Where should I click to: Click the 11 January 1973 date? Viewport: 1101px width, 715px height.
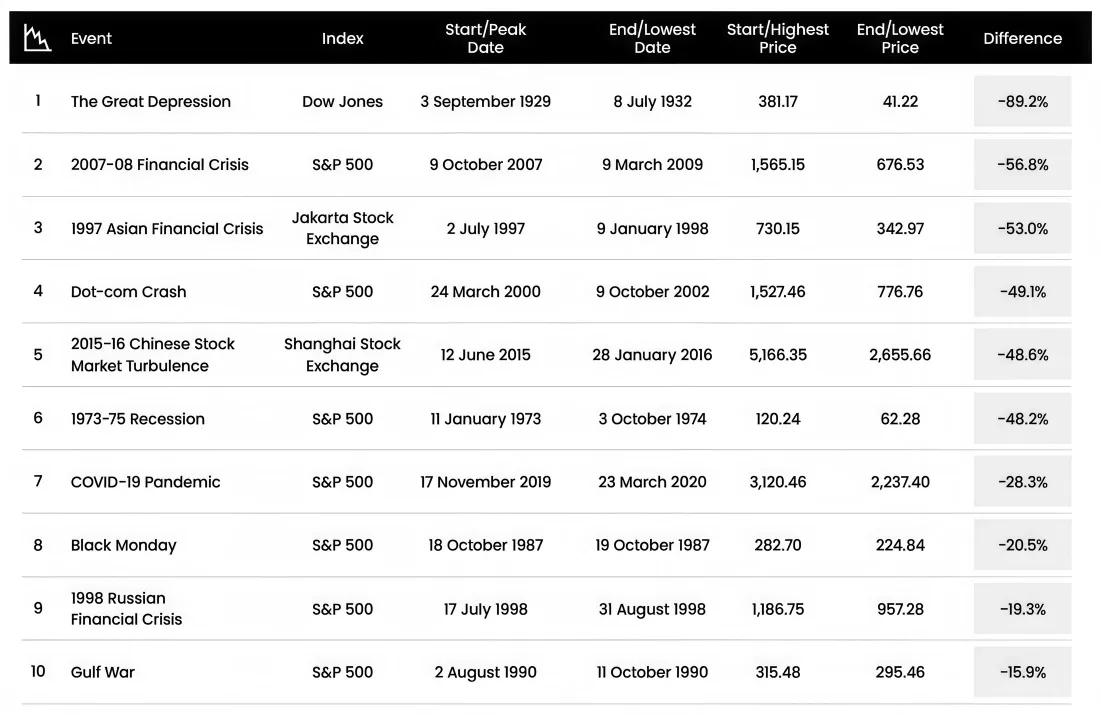point(486,419)
